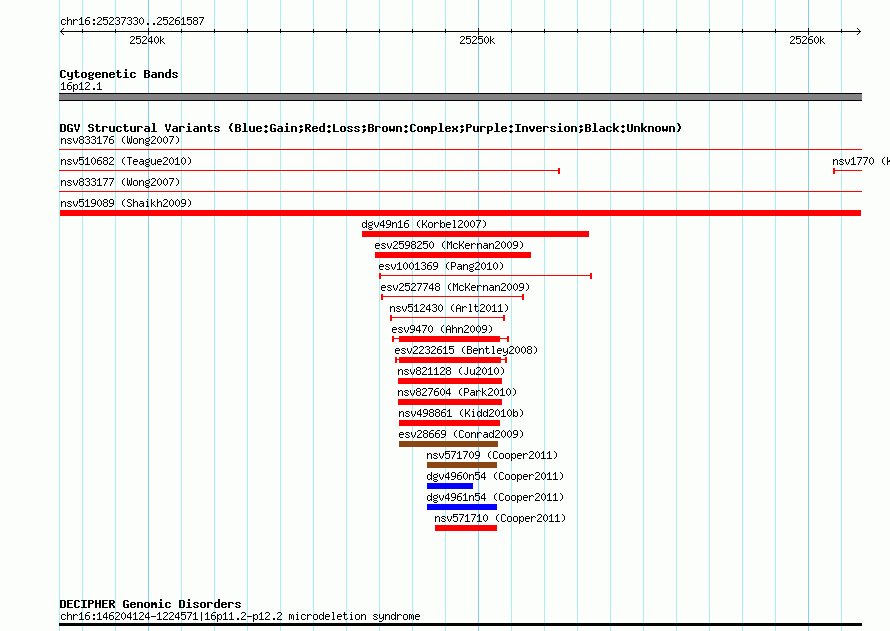Click the red nsv827604 variant bar
Screen dimensions: 890x631
(450, 402)
